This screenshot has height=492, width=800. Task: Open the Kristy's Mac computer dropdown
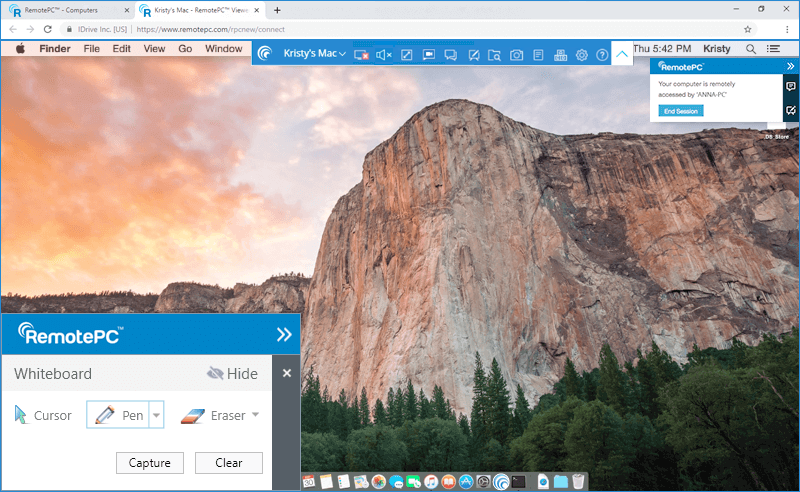[314, 53]
